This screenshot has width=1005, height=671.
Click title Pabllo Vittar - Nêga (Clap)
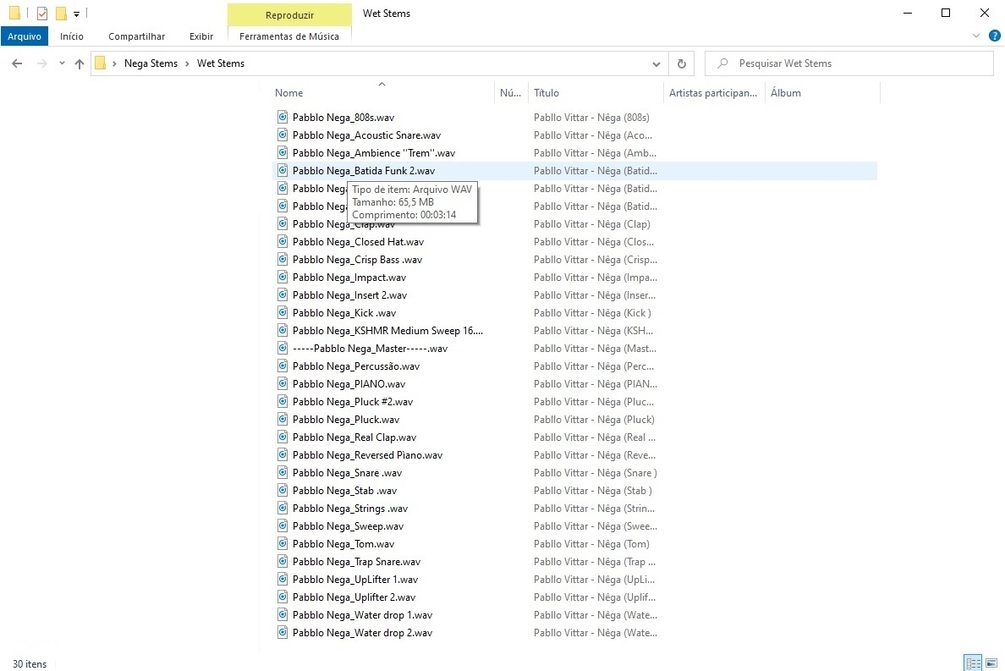(x=592, y=224)
